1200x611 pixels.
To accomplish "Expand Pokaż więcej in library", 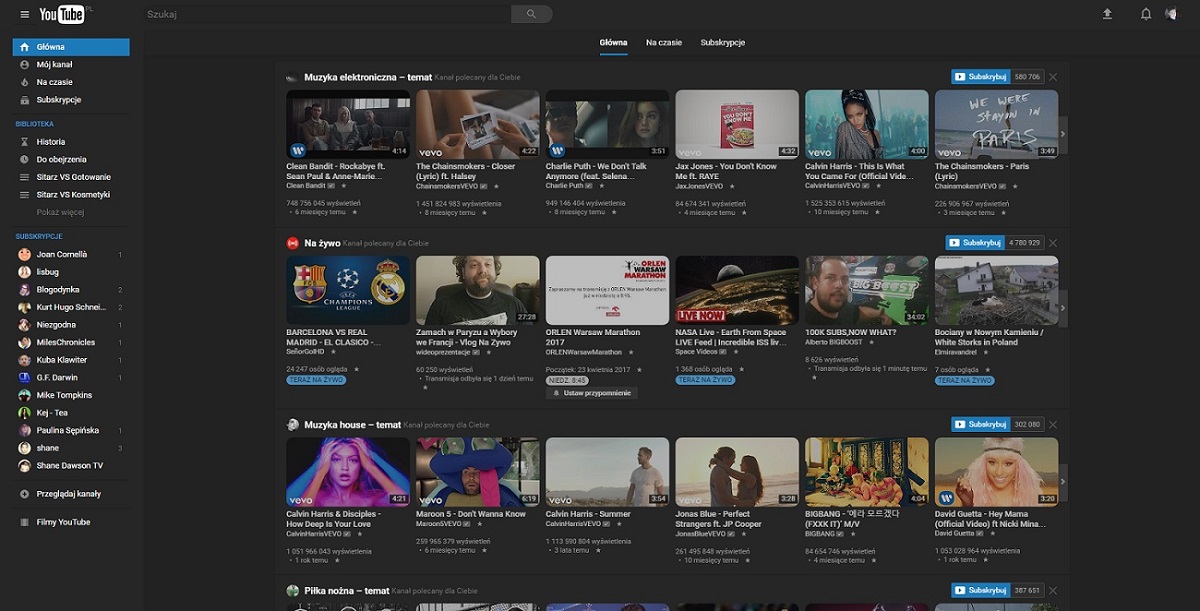I will coord(60,212).
